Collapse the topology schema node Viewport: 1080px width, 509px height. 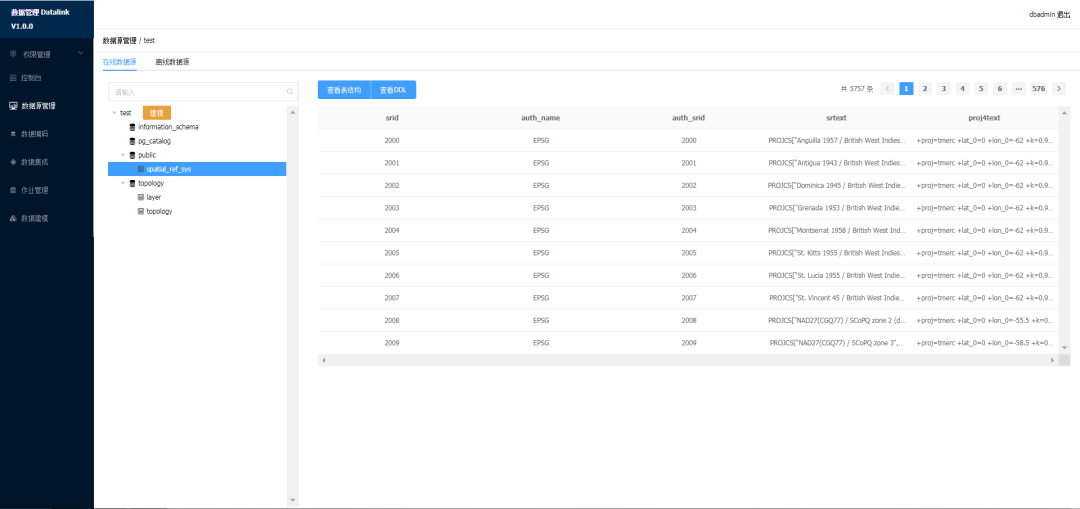pos(123,183)
